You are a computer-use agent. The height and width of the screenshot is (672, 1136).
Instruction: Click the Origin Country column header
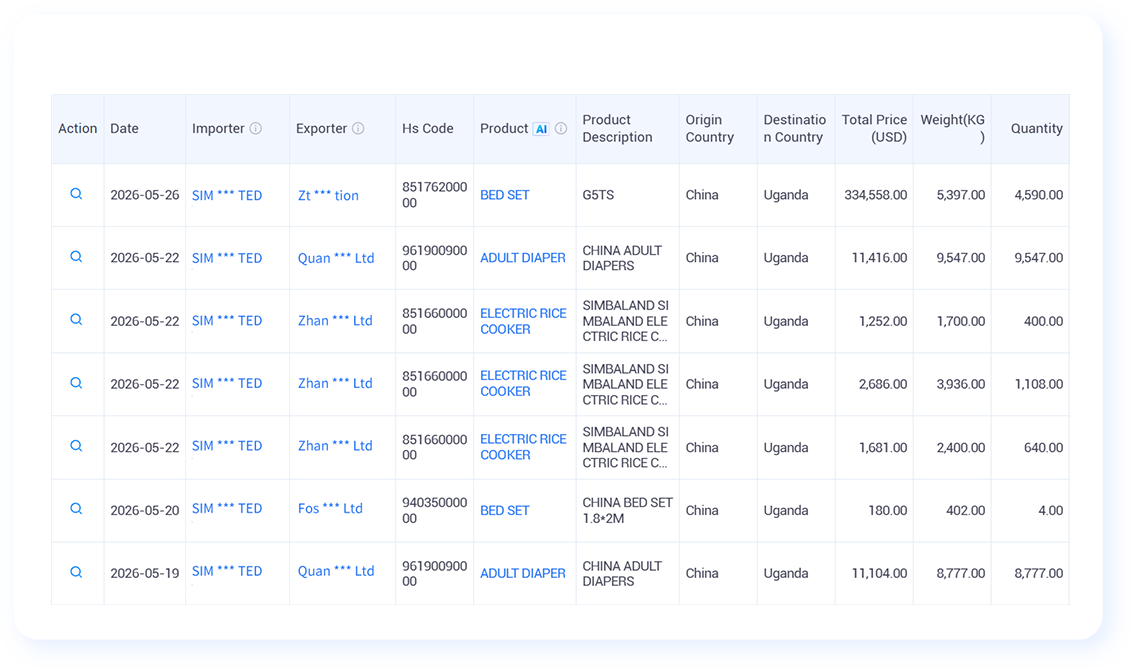710,128
